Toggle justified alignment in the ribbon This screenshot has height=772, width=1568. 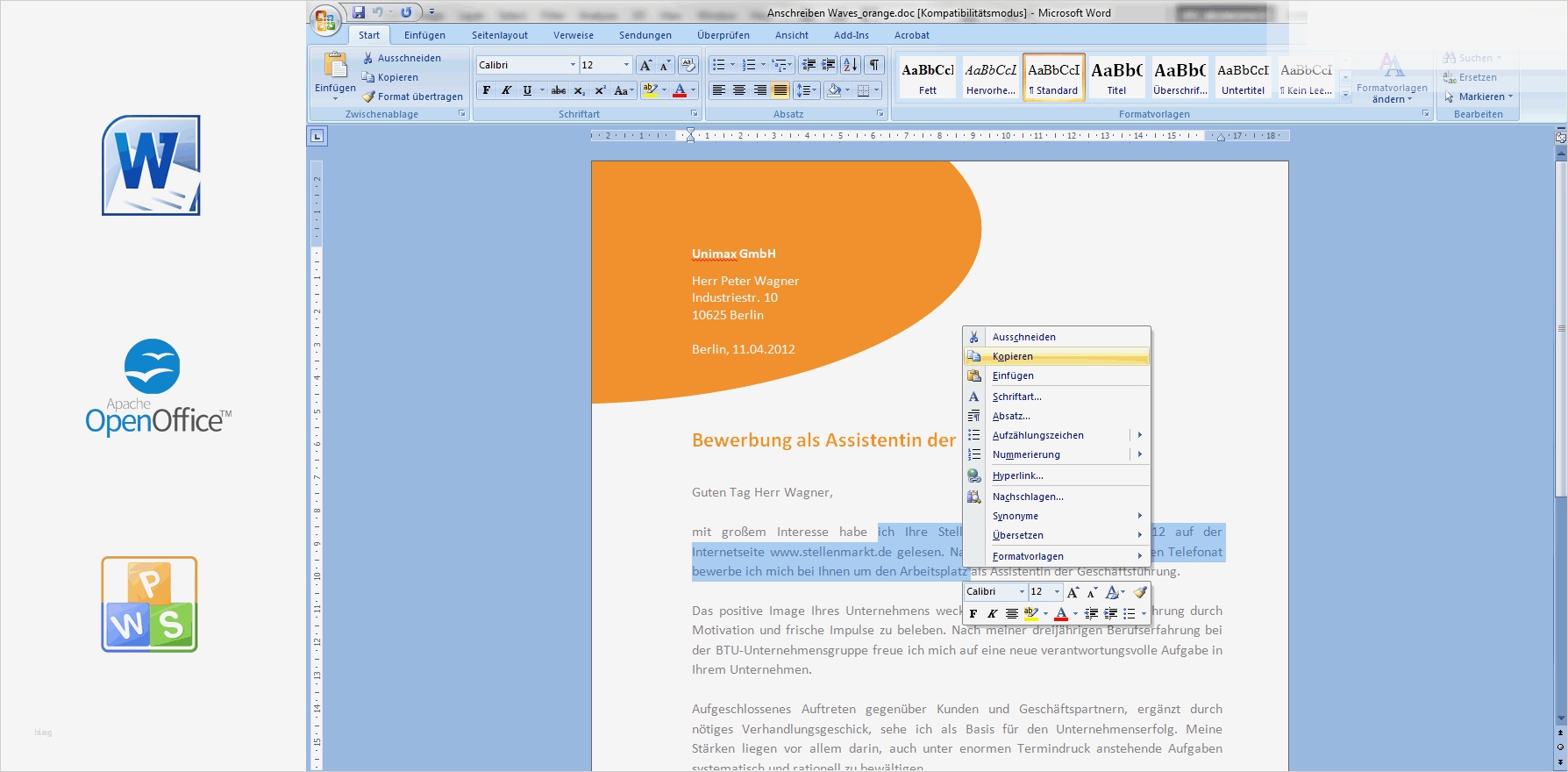pos(780,90)
